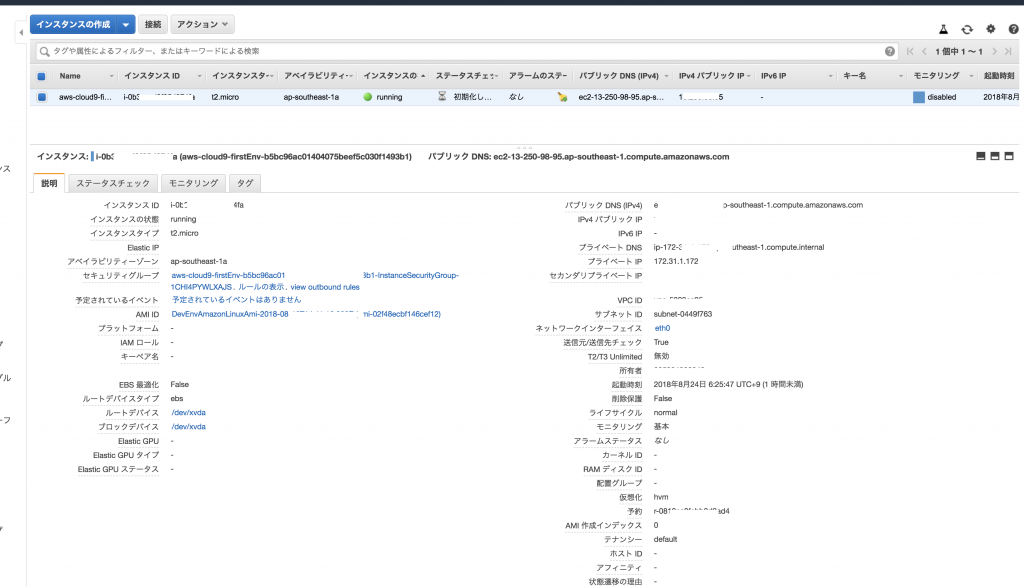Maximize the details pane layout
The image size is (1024, 587).
point(1009,156)
